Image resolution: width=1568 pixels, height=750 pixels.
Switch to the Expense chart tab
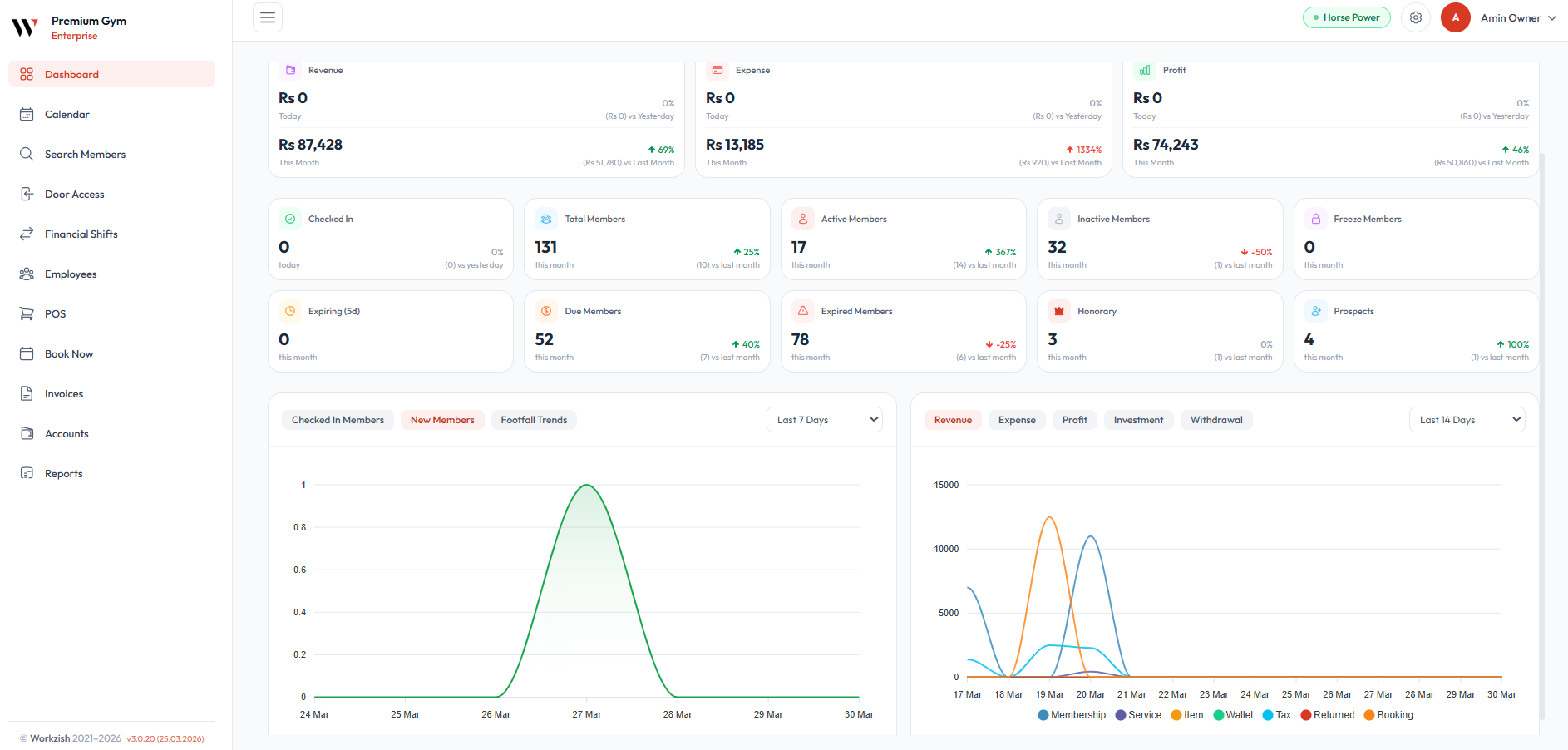click(x=1017, y=420)
